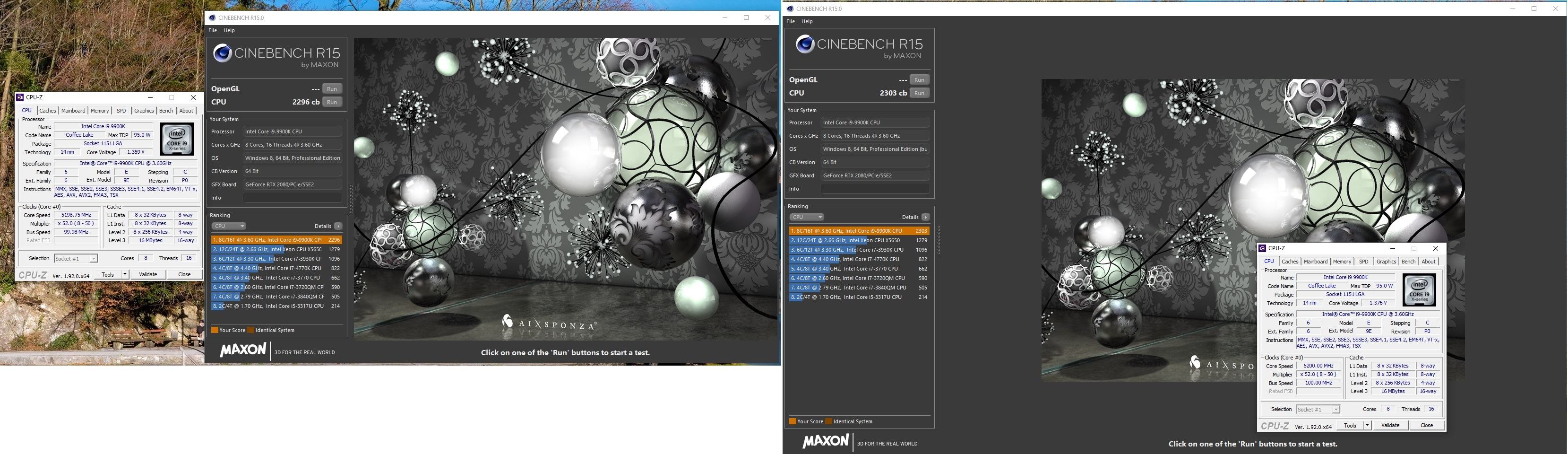Switch to Mainboard tab in the 1.359 V CPU-Z window
Viewport: 1568px width, 455px height.
pos(73,111)
